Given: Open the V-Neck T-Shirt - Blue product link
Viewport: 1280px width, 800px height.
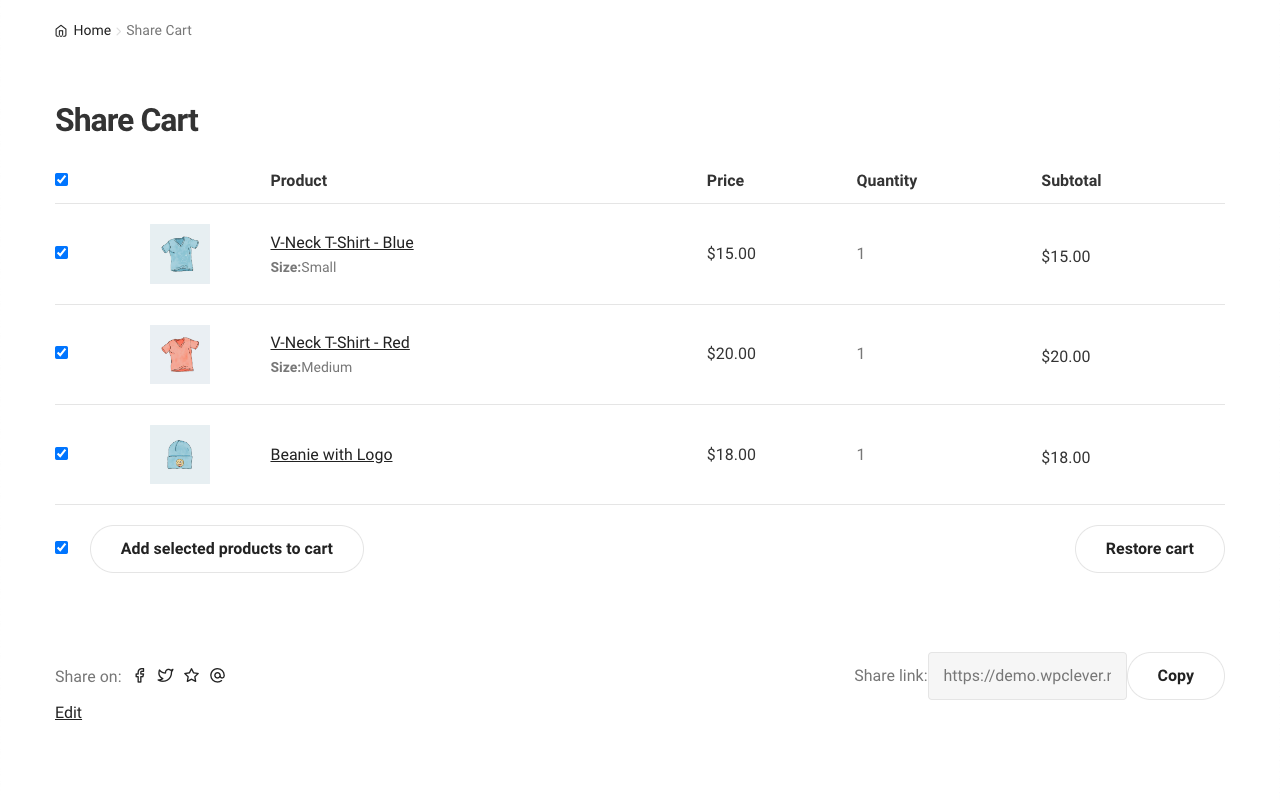Looking at the screenshot, I should coord(342,243).
